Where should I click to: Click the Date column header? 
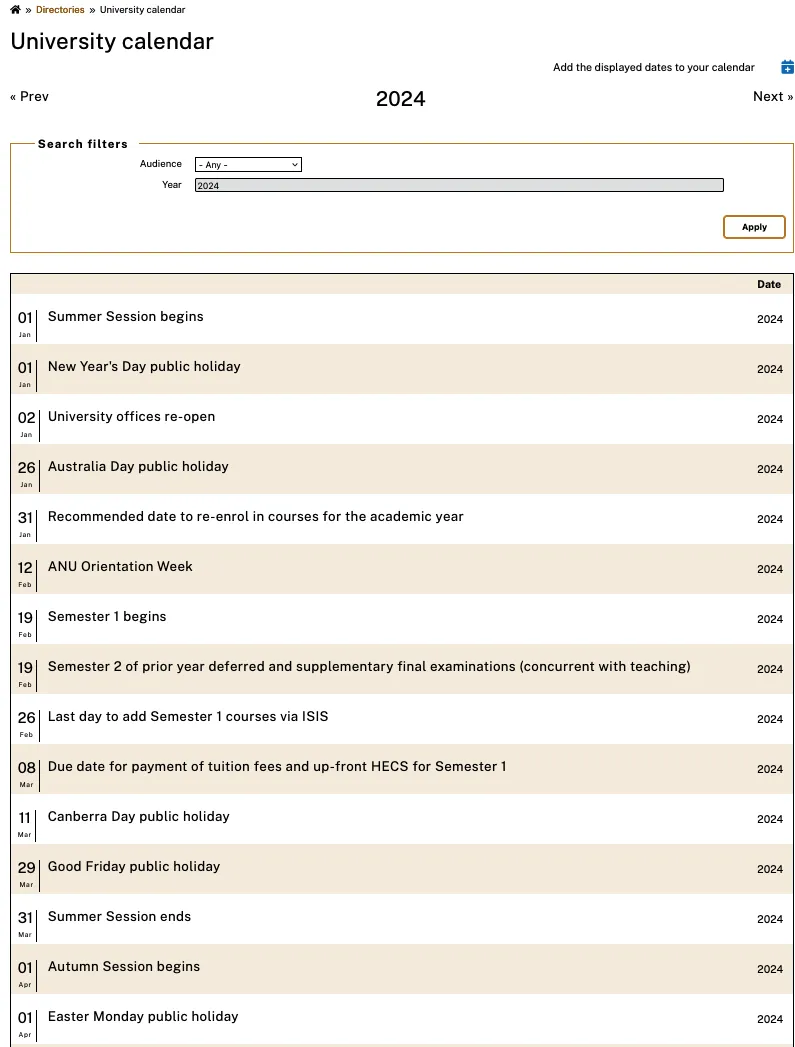click(769, 284)
